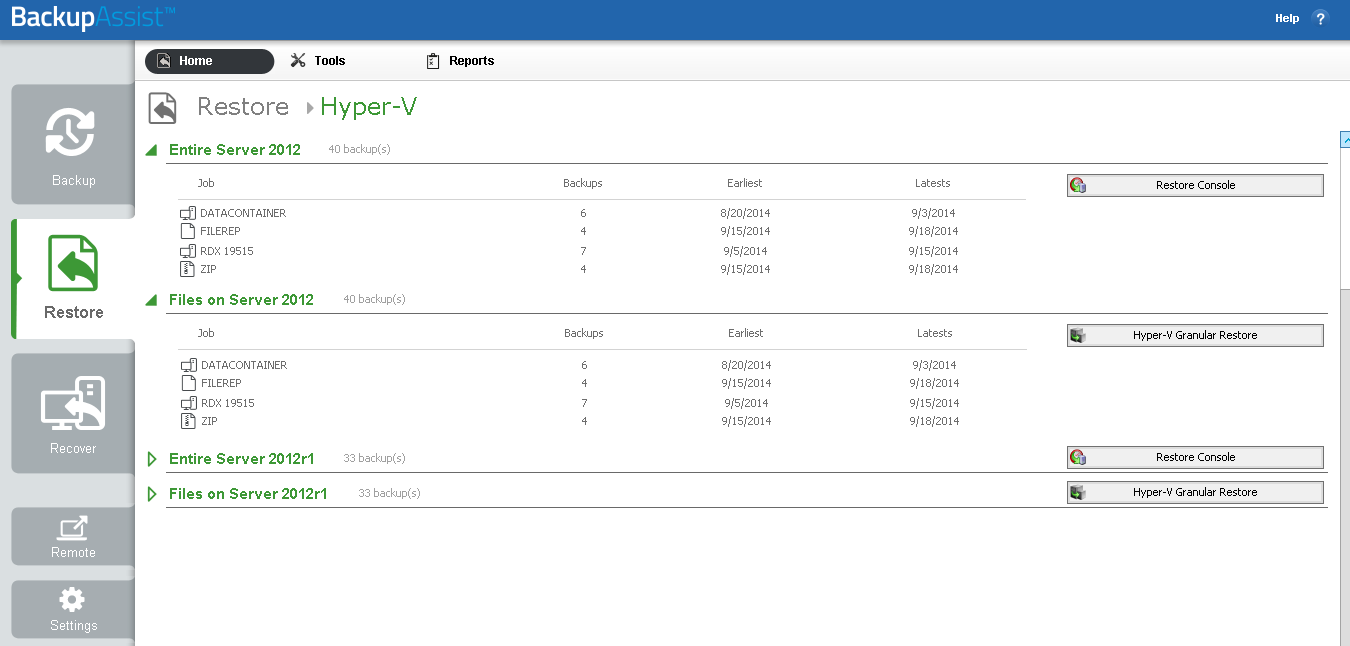Screen dimensions: 1350x646
Task: Click the Restore breadcrumb link
Action: click(x=243, y=107)
